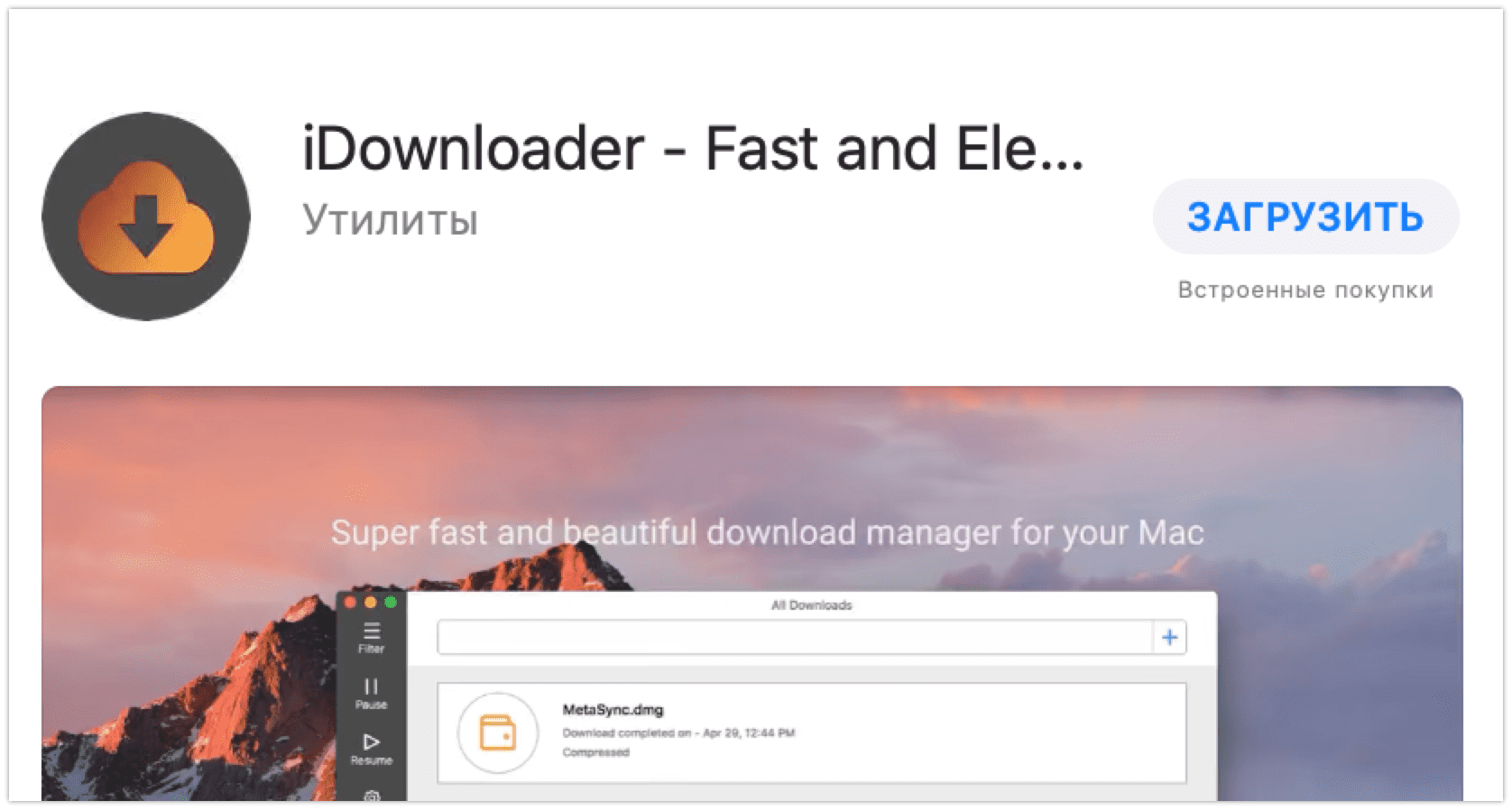
Task: Click the Resume play icon in preview
Action: click(371, 749)
